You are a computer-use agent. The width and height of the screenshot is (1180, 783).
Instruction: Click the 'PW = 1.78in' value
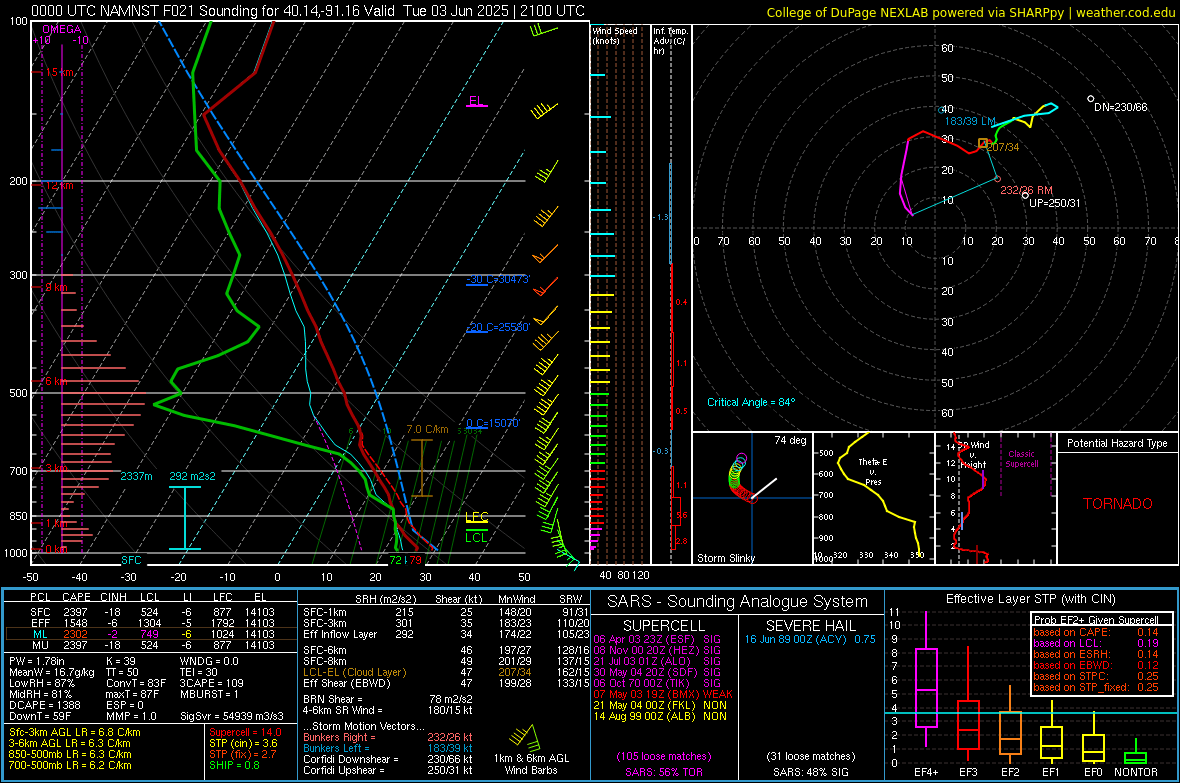click(39, 661)
